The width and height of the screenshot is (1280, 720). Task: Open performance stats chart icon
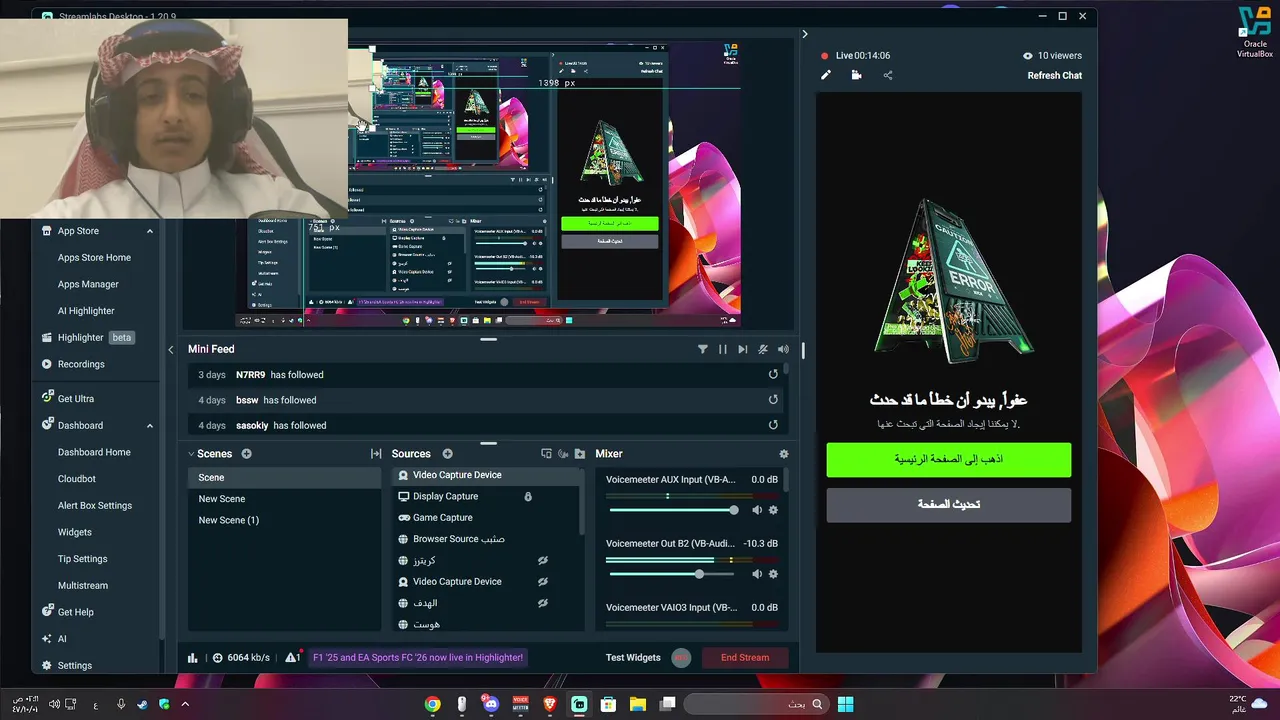[192, 657]
